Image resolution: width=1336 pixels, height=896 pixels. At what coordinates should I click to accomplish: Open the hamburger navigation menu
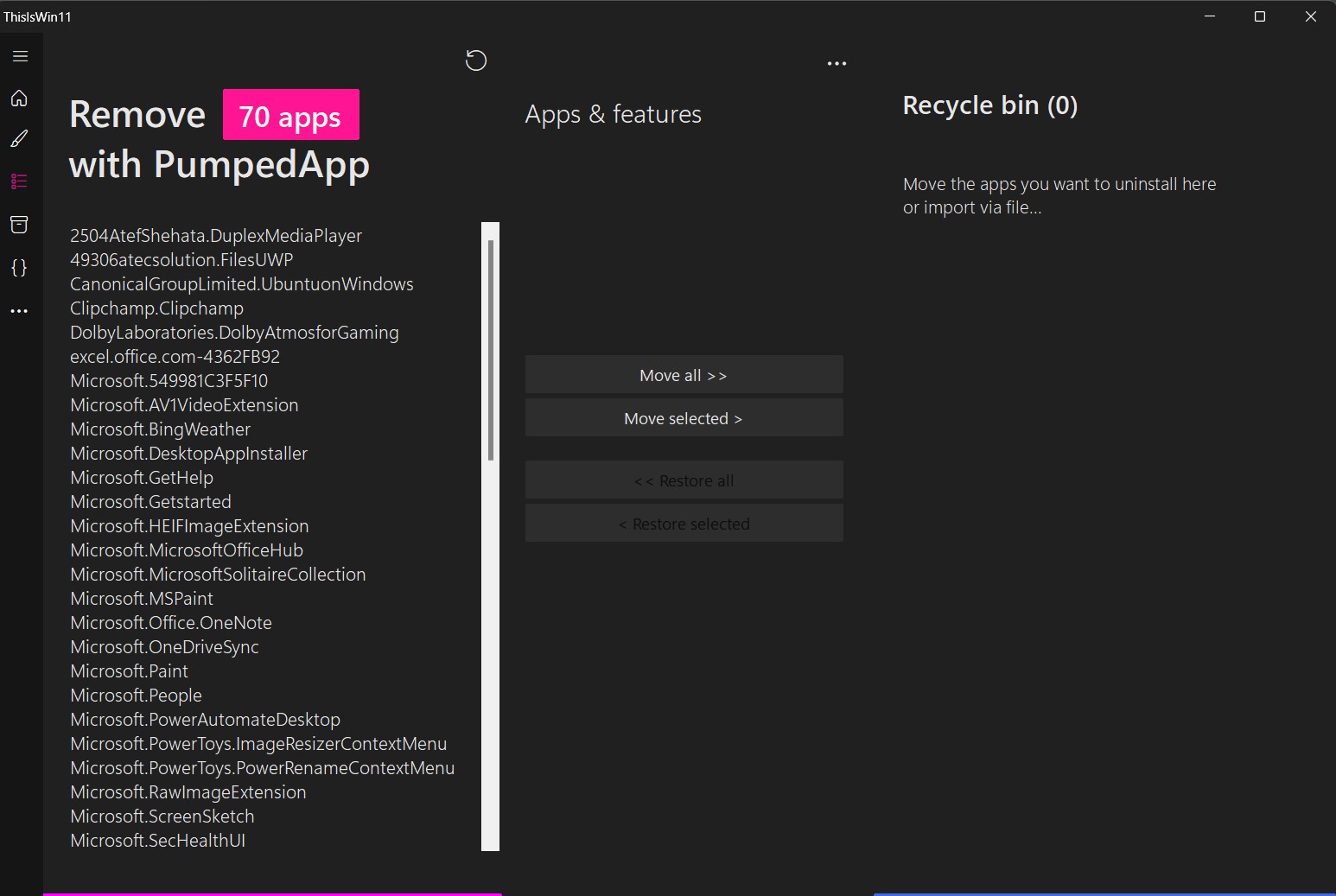point(20,56)
